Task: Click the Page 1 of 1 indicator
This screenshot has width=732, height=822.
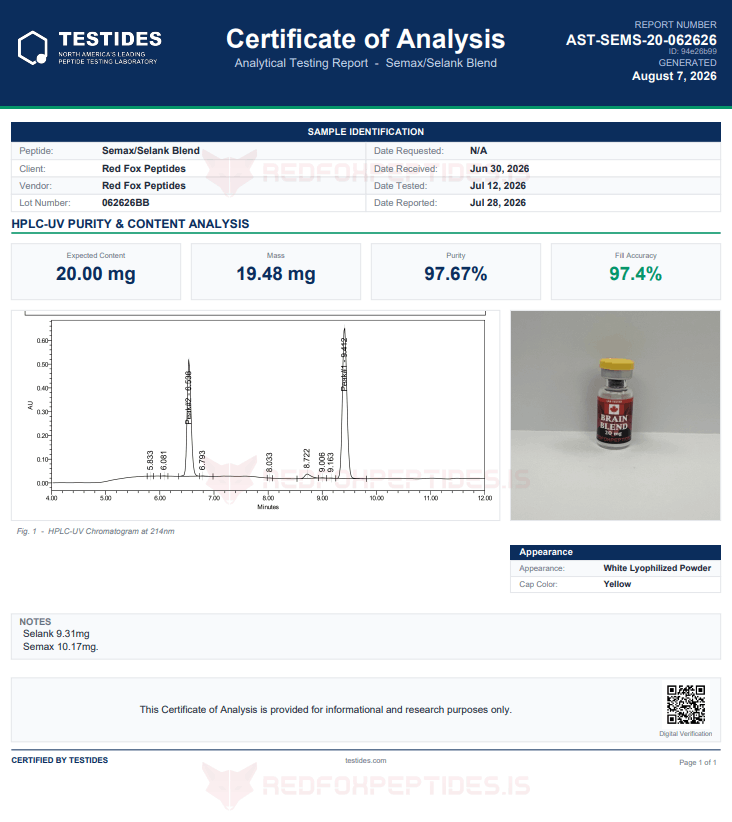Action: (x=697, y=762)
